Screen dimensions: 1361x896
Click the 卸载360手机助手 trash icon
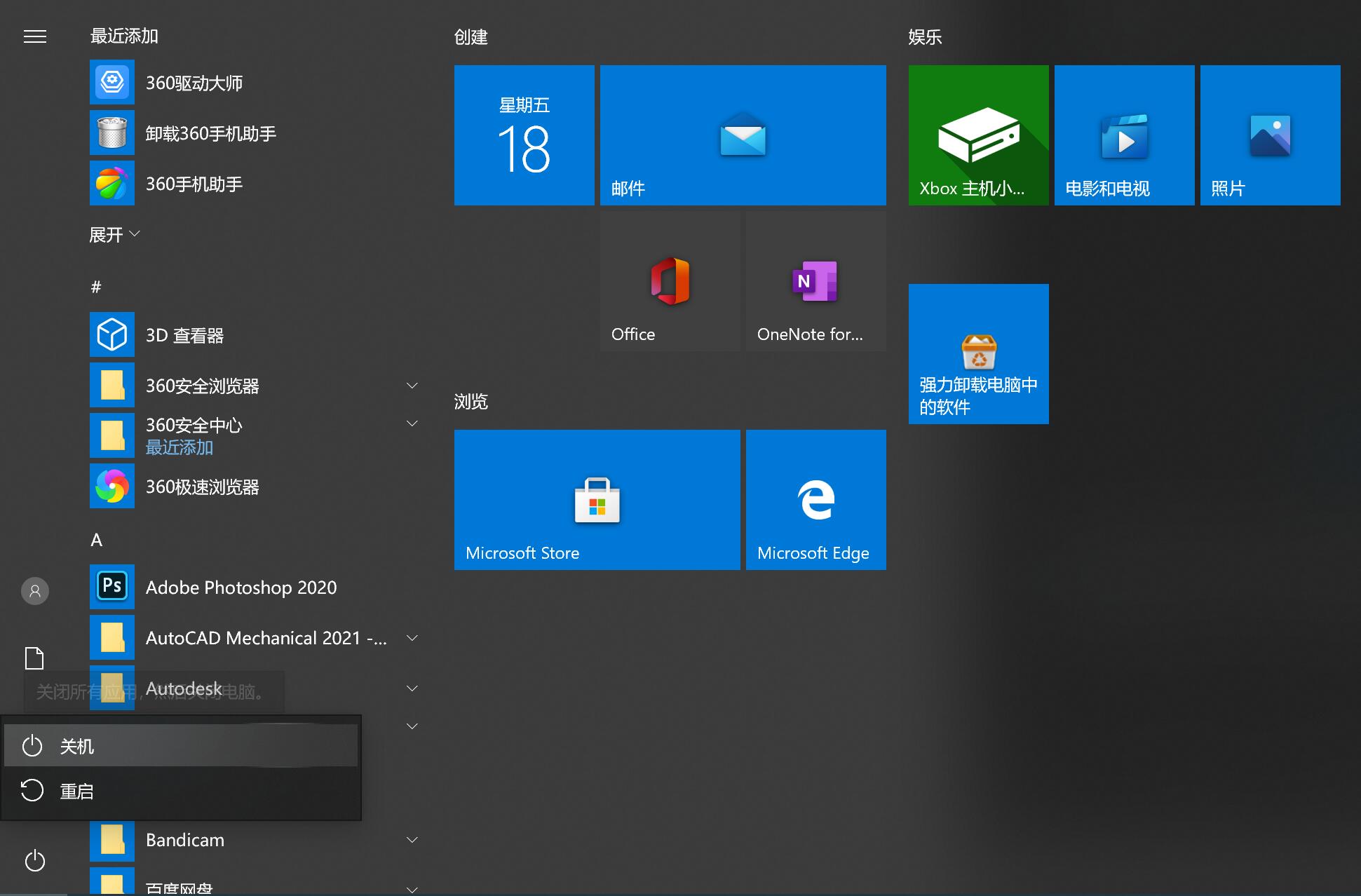tap(112, 133)
